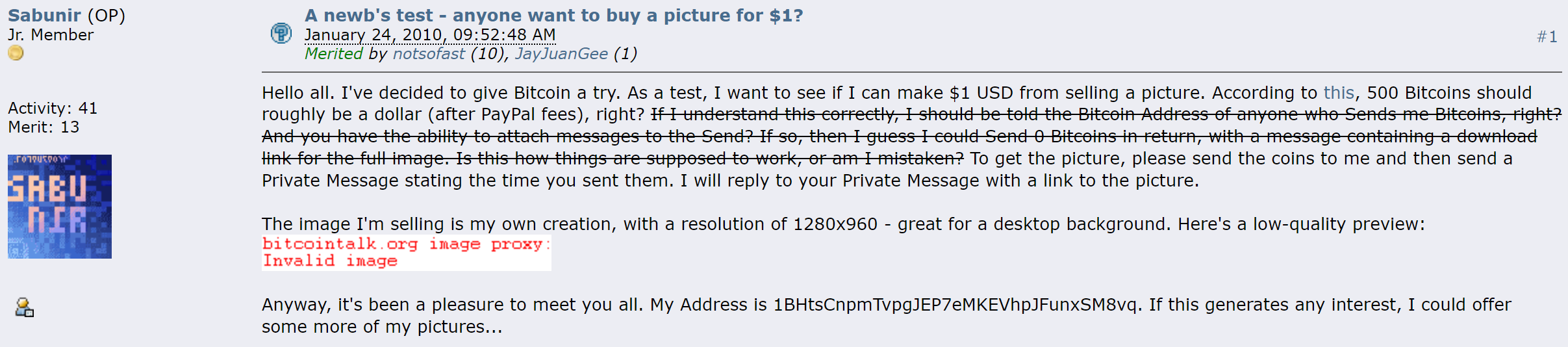The height and width of the screenshot is (347, 1568).
Task: Click the 'Jr. Member' rank label
Action: point(51,35)
